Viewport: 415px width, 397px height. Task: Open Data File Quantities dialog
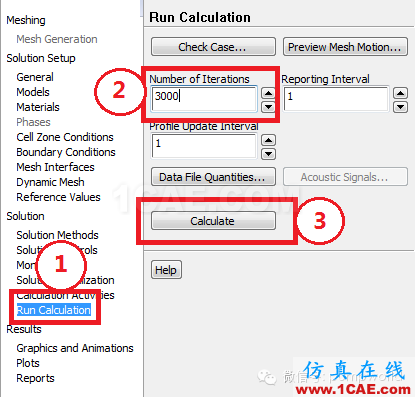(x=213, y=177)
